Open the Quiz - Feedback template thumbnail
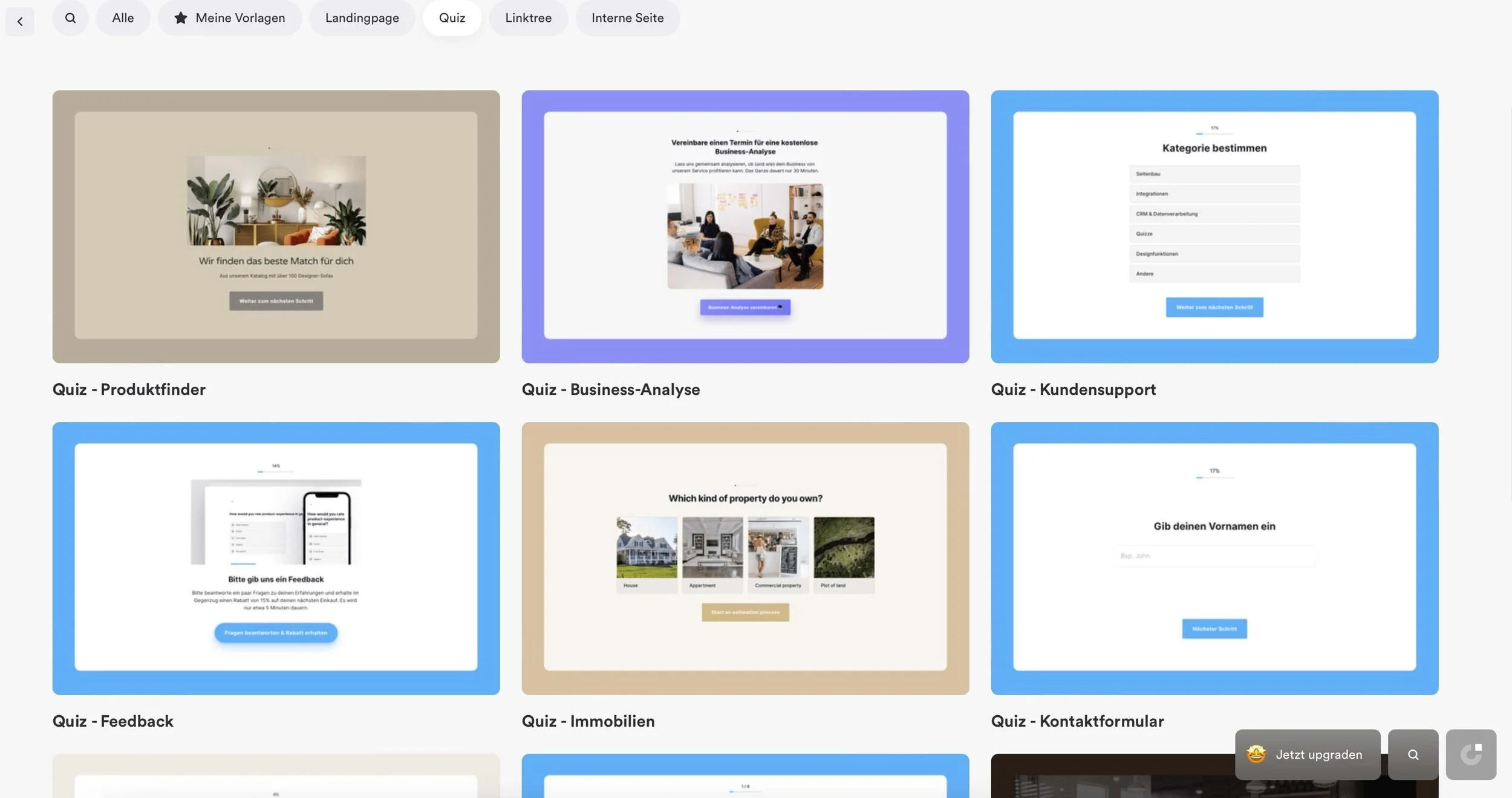The height and width of the screenshot is (798, 1512). point(276,558)
